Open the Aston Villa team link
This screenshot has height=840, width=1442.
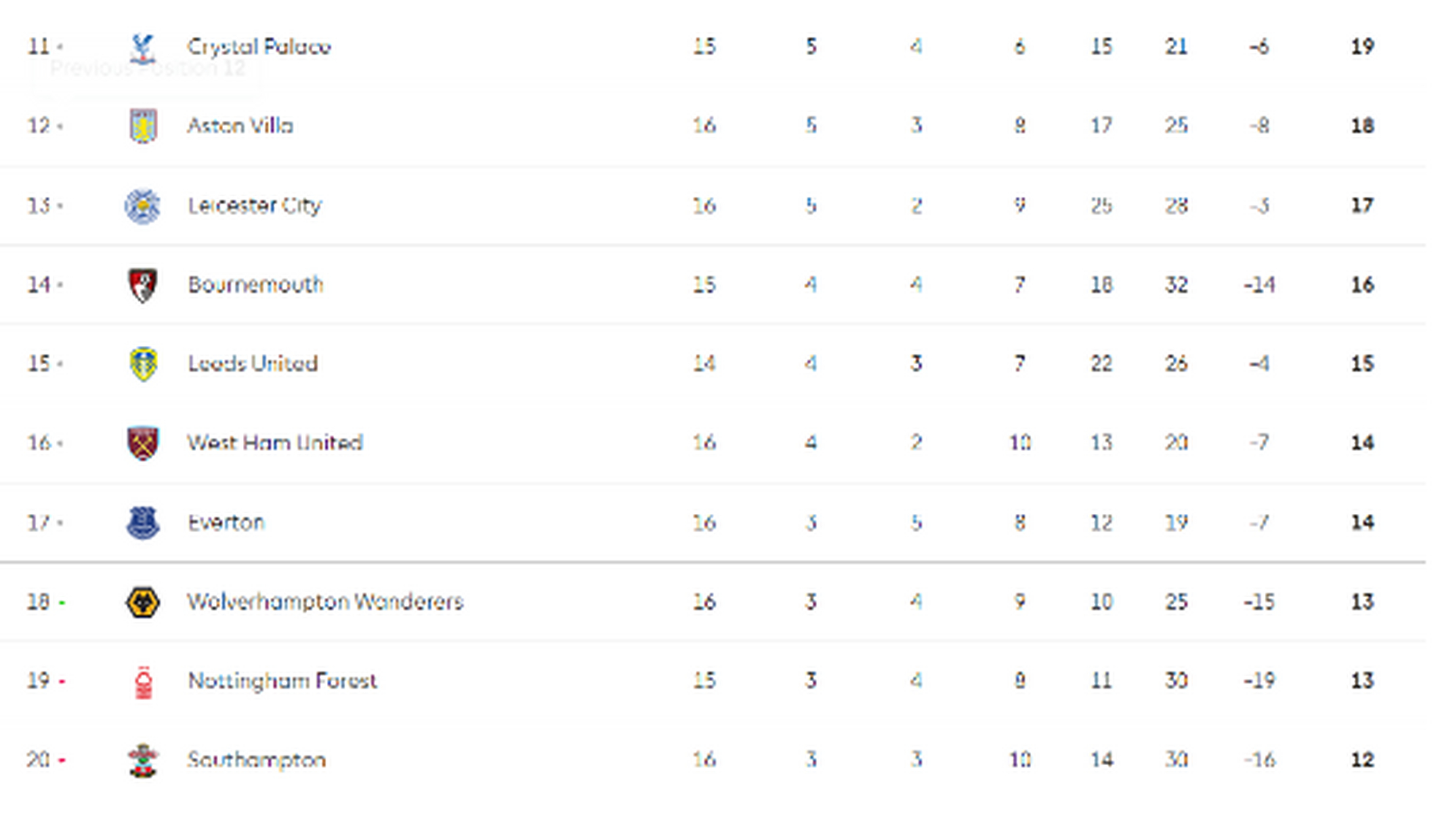(240, 125)
